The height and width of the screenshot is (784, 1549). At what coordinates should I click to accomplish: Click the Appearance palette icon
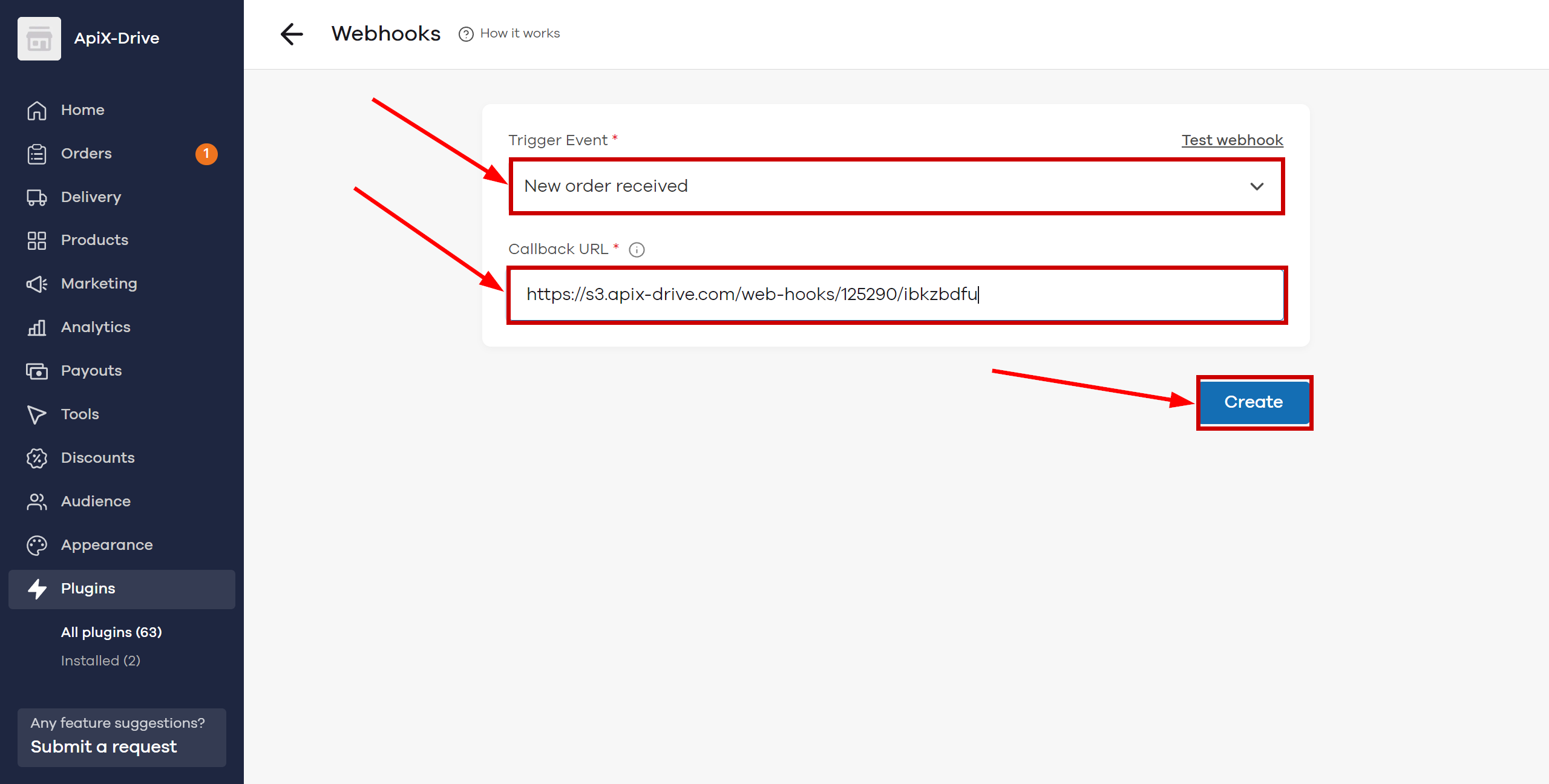37,545
